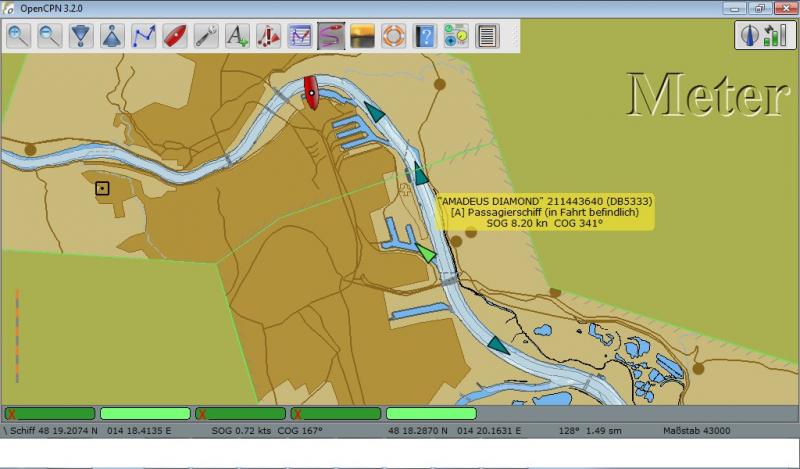Image resolution: width=800 pixels, height=469 pixels.
Task: Toggle the tide and current chart icon
Action: 299,37
